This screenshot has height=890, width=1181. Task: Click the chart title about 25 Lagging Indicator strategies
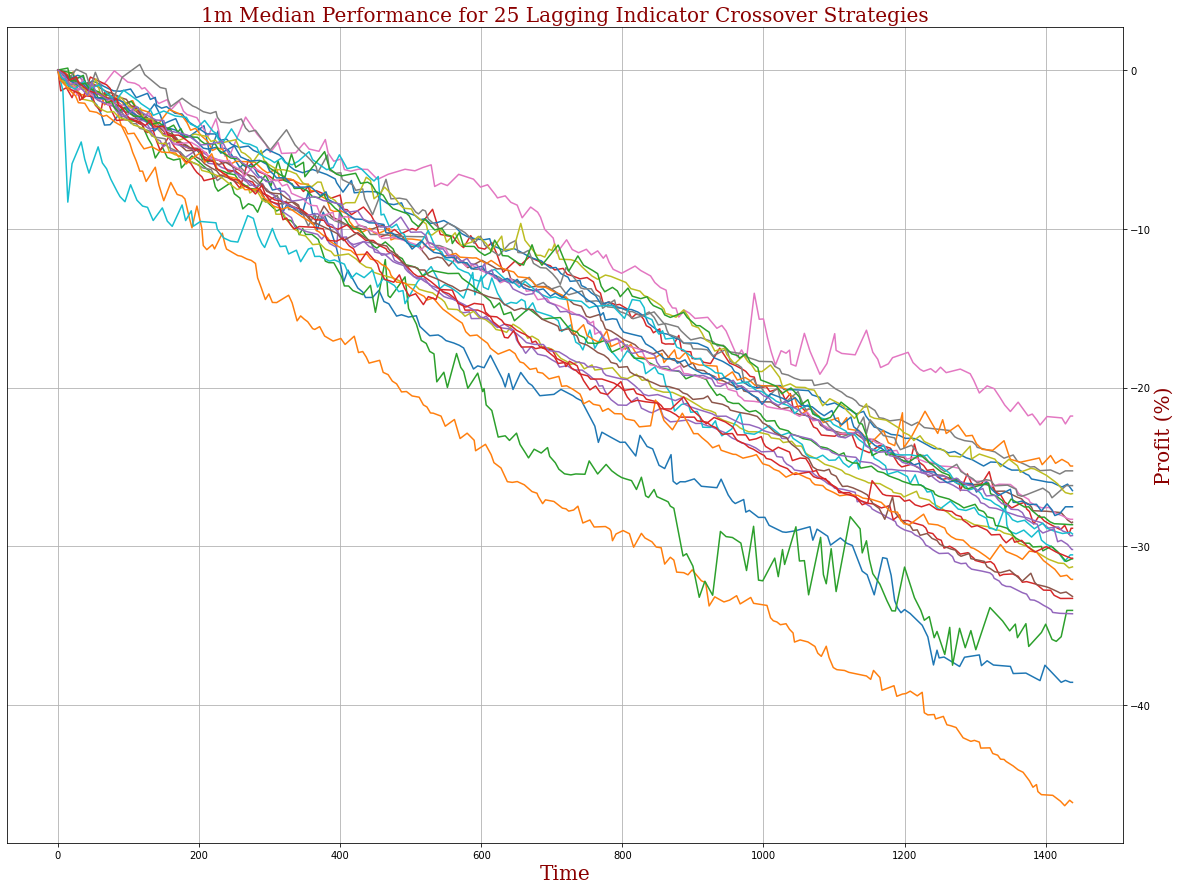565,15
